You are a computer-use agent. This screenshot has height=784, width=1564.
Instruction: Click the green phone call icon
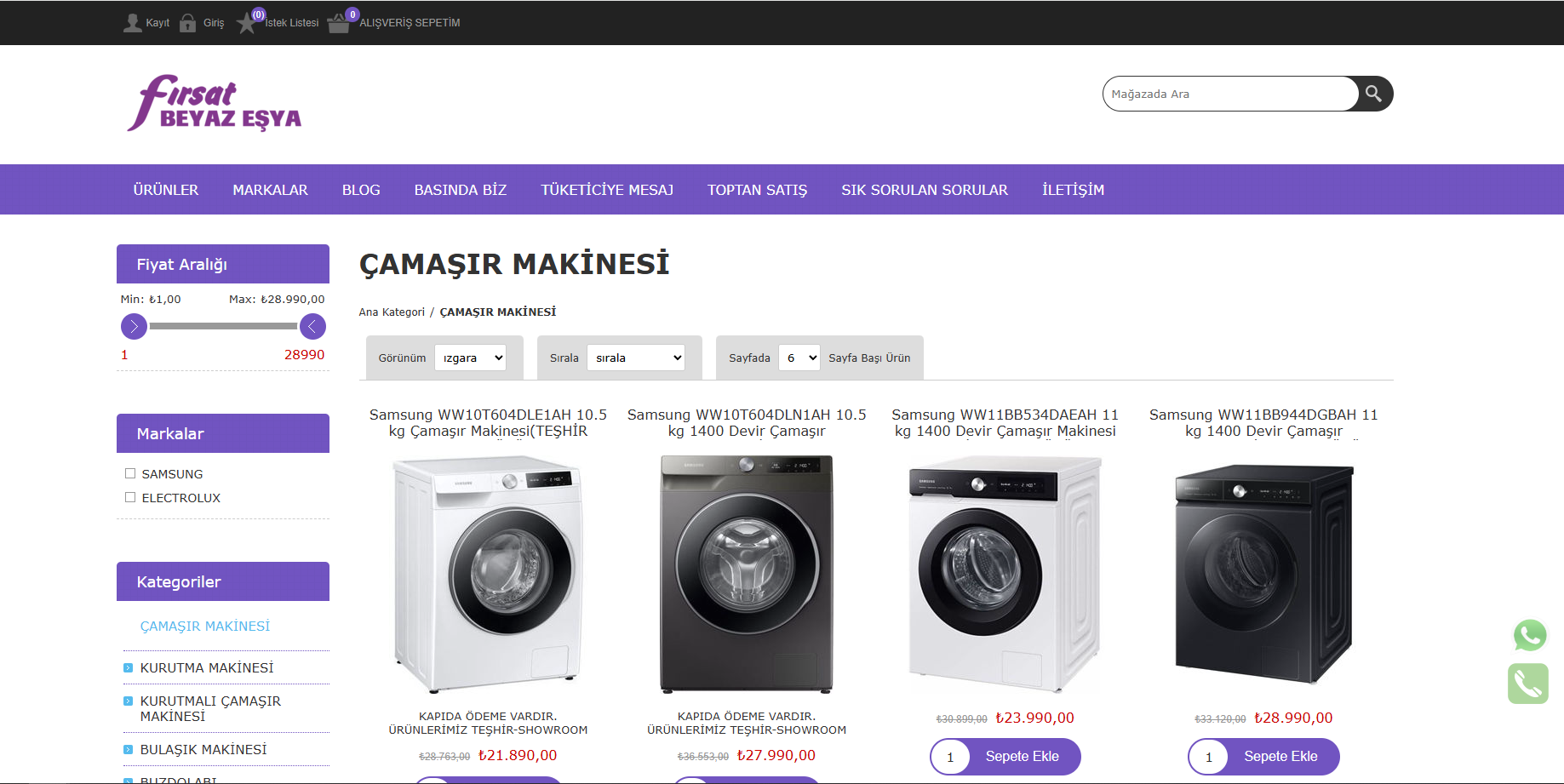coord(1527,684)
